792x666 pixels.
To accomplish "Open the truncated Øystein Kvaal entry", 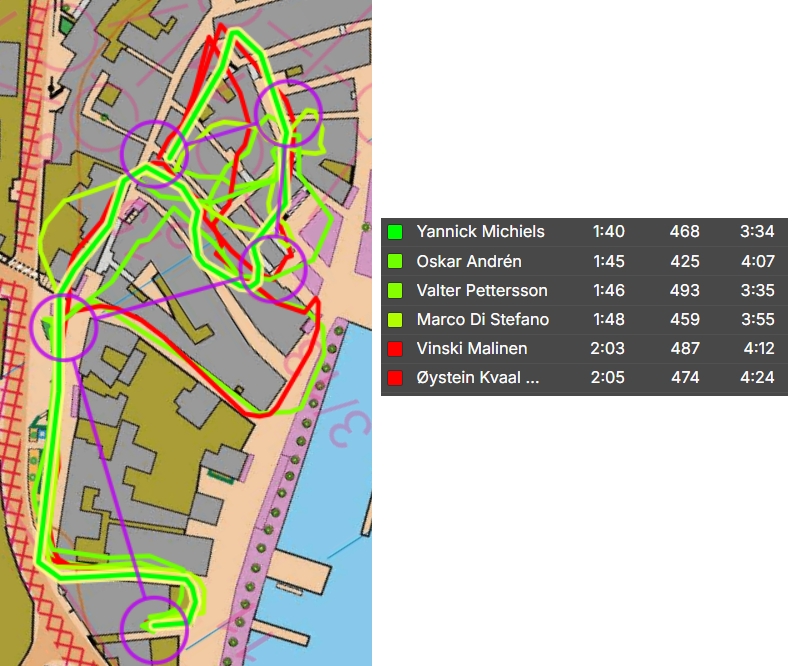I will coord(477,378).
